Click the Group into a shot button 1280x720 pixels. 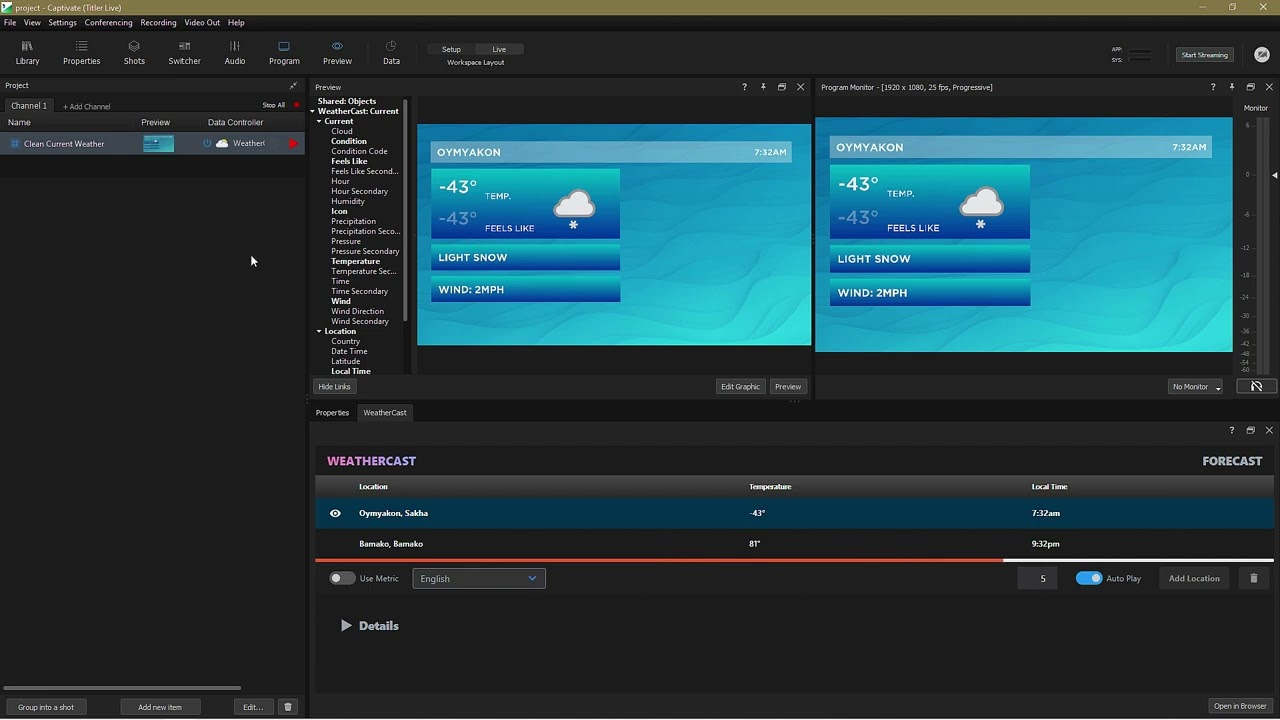(46, 707)
